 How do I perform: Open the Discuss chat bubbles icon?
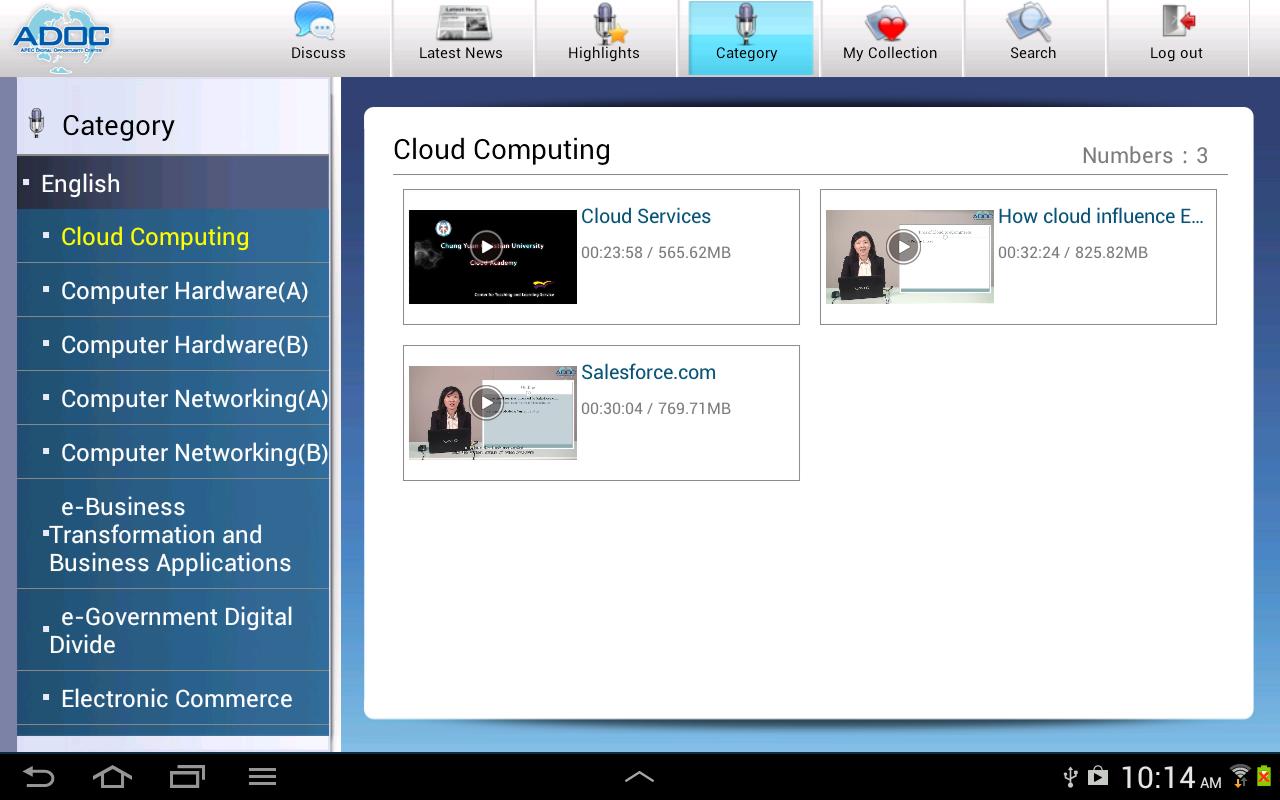(315, 21)
